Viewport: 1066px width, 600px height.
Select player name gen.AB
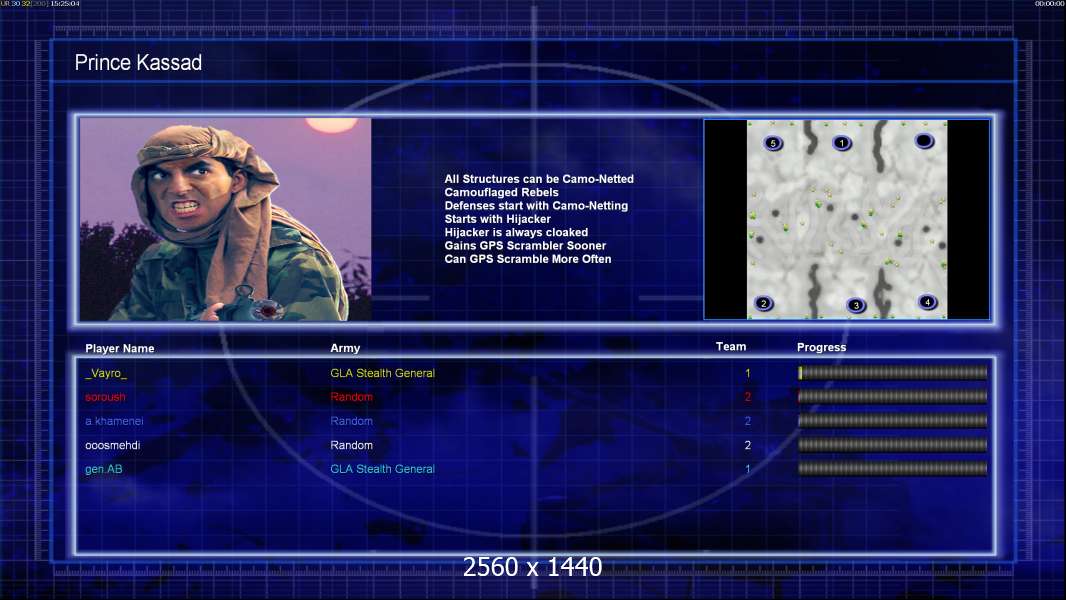click(103, 469)
